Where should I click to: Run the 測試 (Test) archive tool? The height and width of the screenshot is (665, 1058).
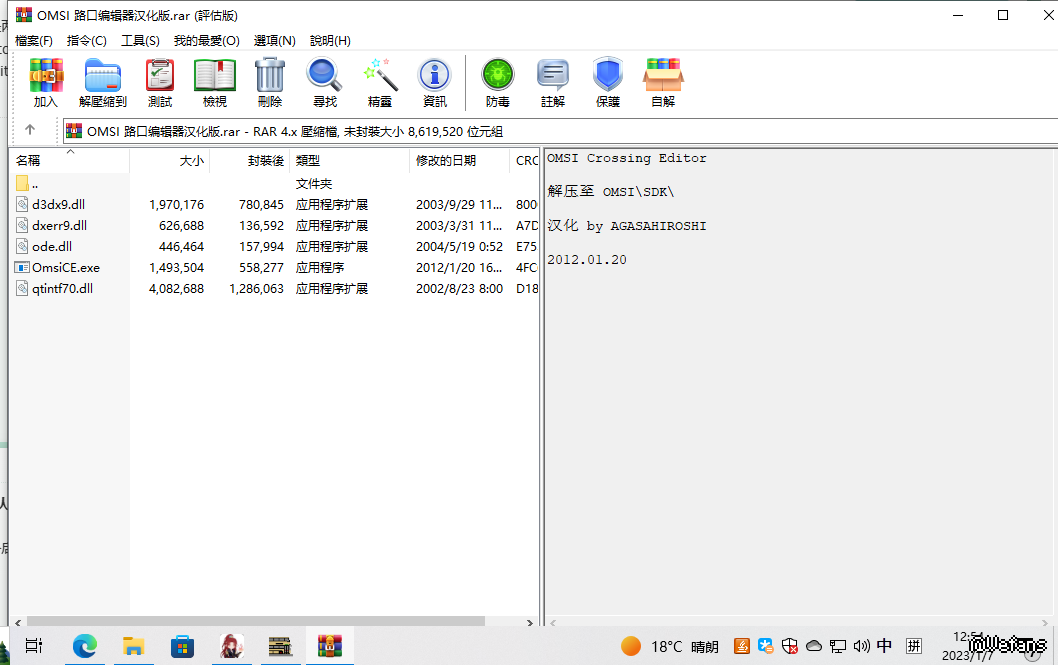(x=160, y=83)
